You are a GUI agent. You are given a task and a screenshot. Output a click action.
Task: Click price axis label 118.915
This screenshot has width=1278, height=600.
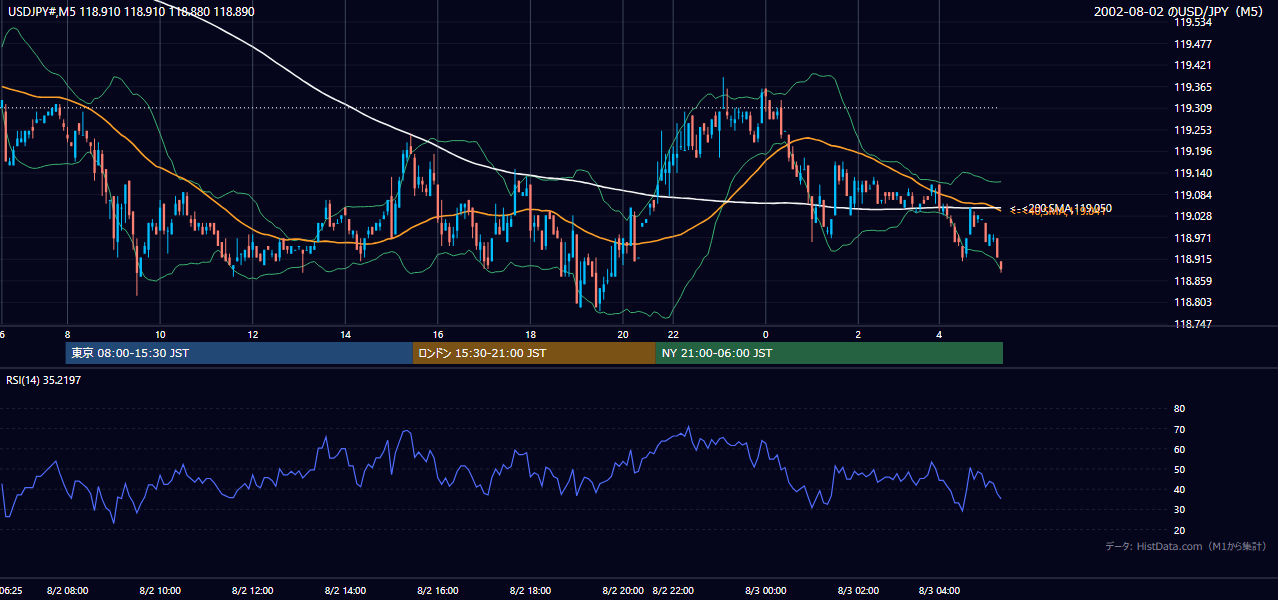1194,259
